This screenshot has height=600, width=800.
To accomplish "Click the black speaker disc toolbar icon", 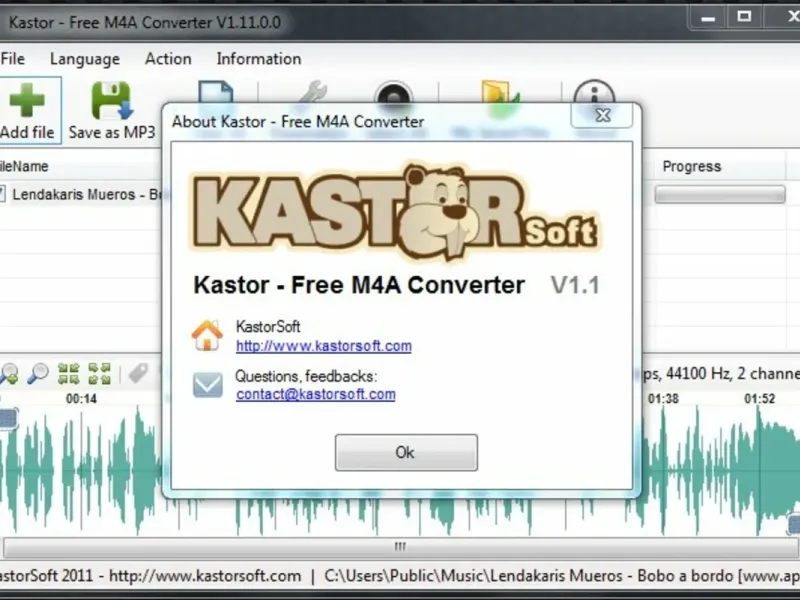I will point(393,92).
